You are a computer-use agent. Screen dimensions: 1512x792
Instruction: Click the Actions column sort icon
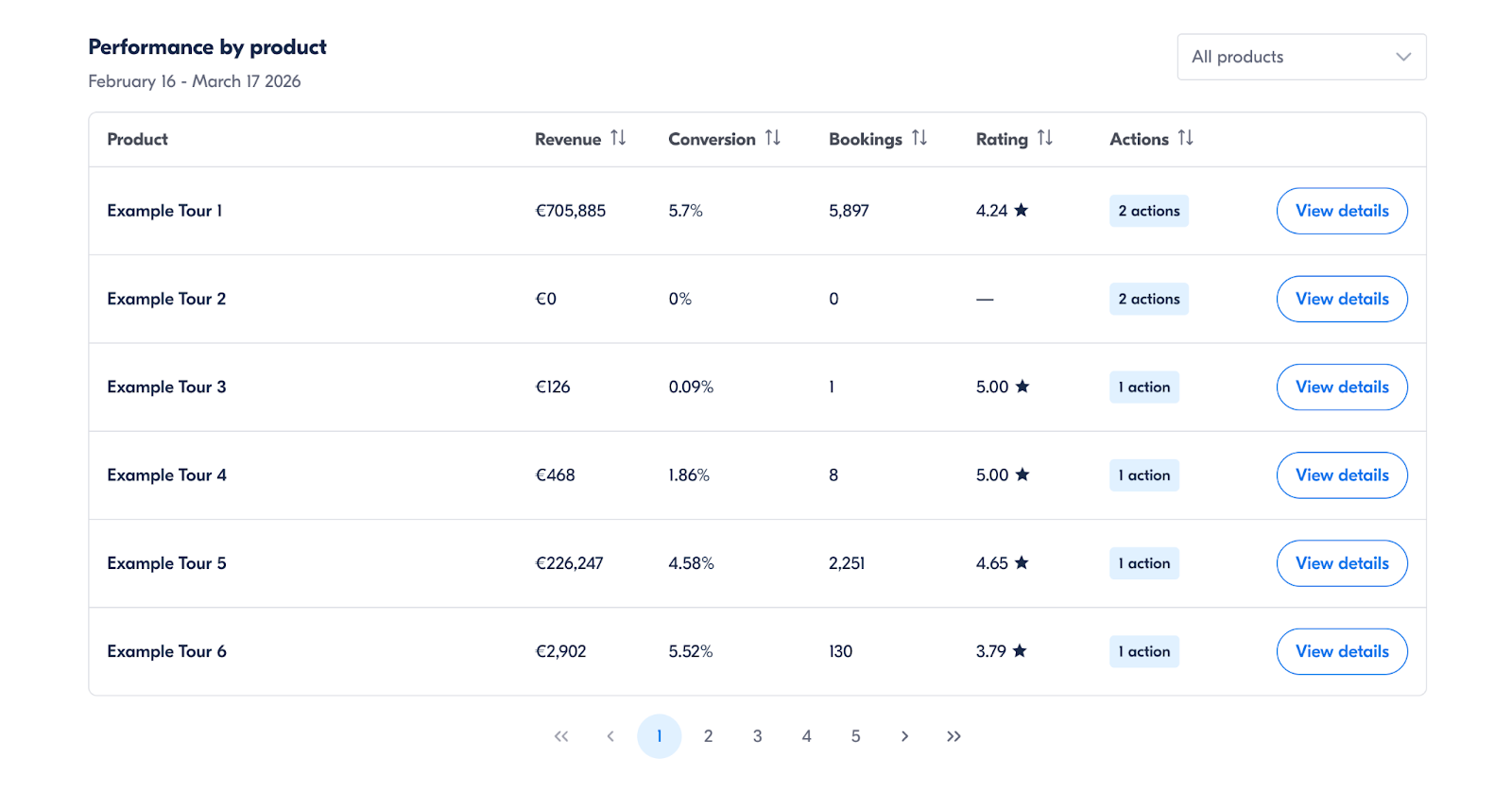(x=1185, y=138)
